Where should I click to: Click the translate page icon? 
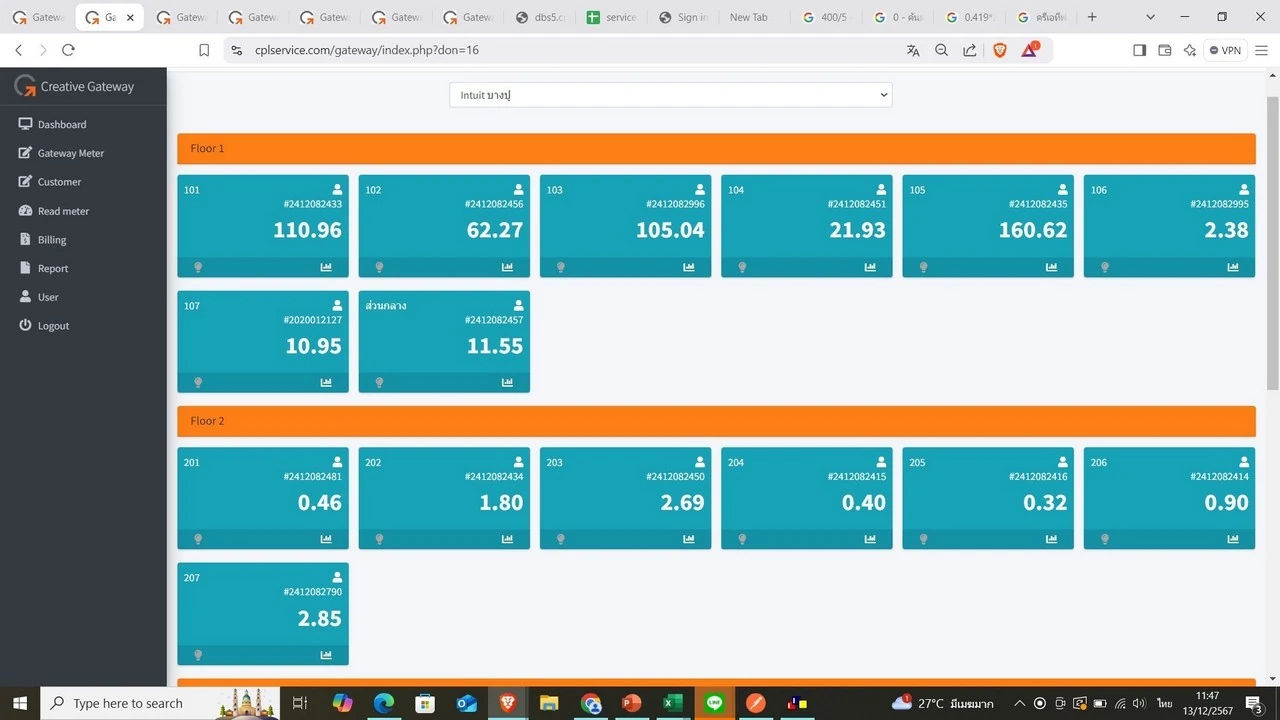tap(913, 50)
